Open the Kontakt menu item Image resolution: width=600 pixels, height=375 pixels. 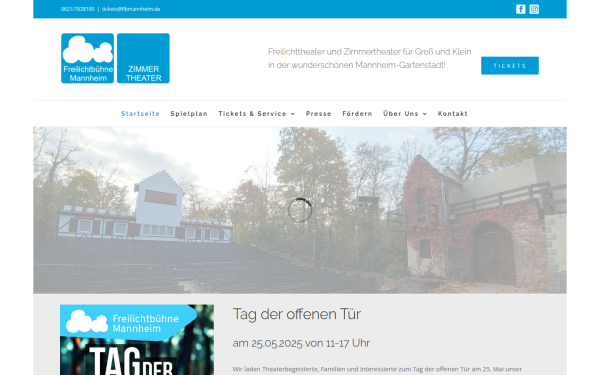click(x=453, y=114)
